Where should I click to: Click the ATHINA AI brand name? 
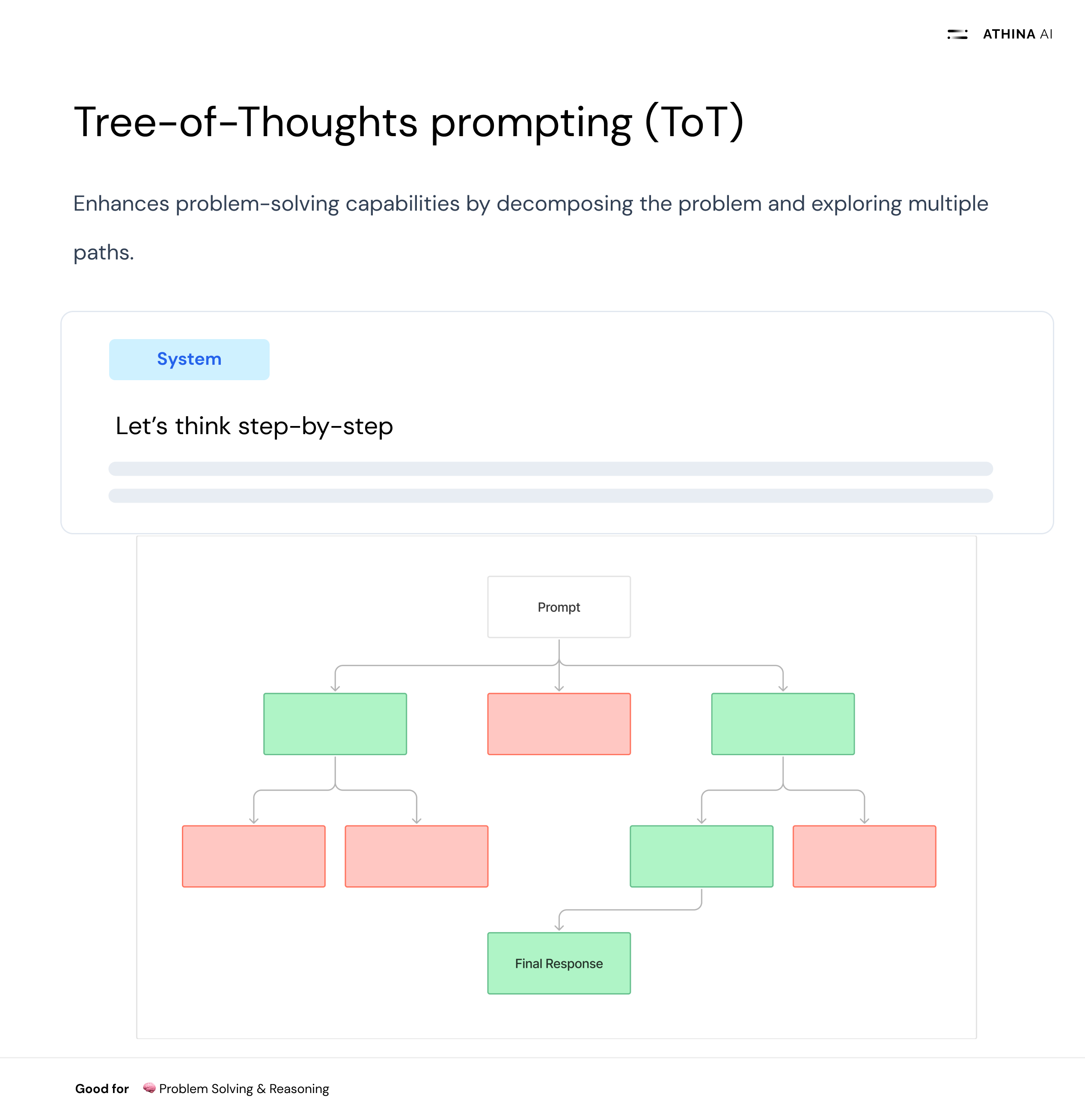pyautogui.click(x=1017, y=34)
